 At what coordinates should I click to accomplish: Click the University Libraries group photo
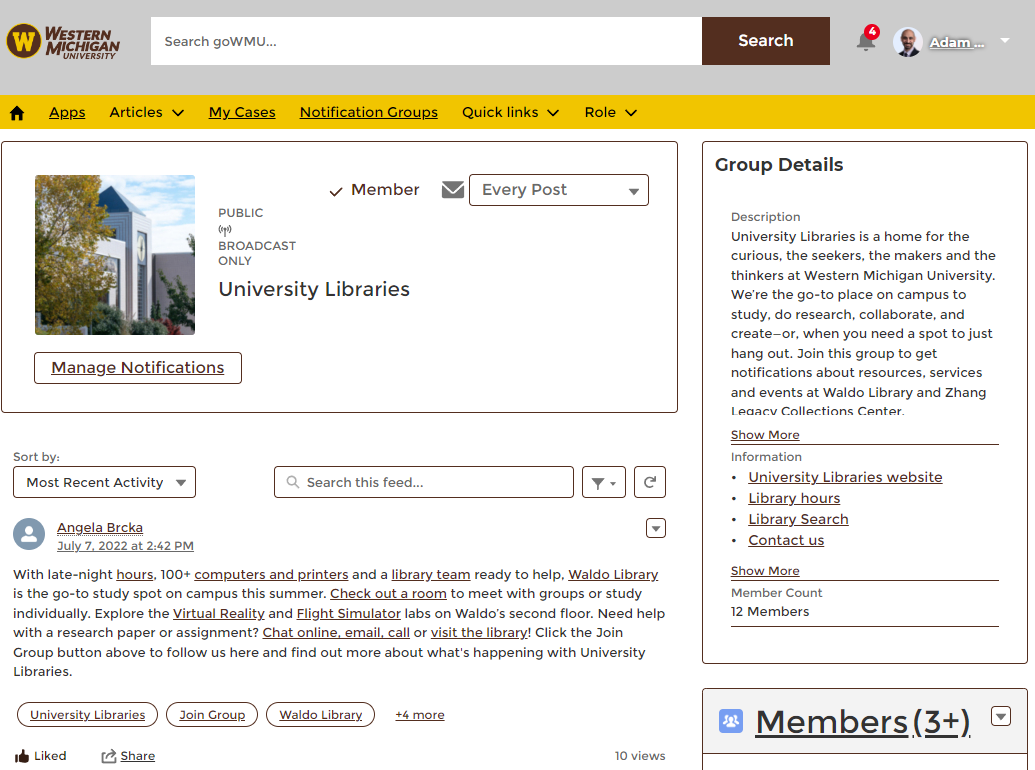tap(115, 255)
